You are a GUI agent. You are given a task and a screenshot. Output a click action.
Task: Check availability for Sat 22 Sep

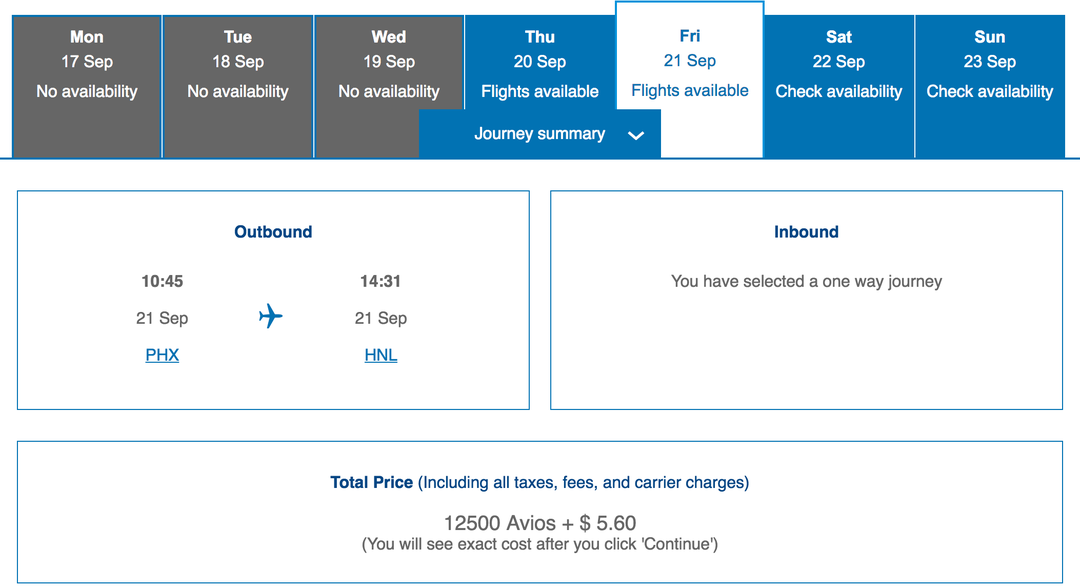click(x=838, y=62)
